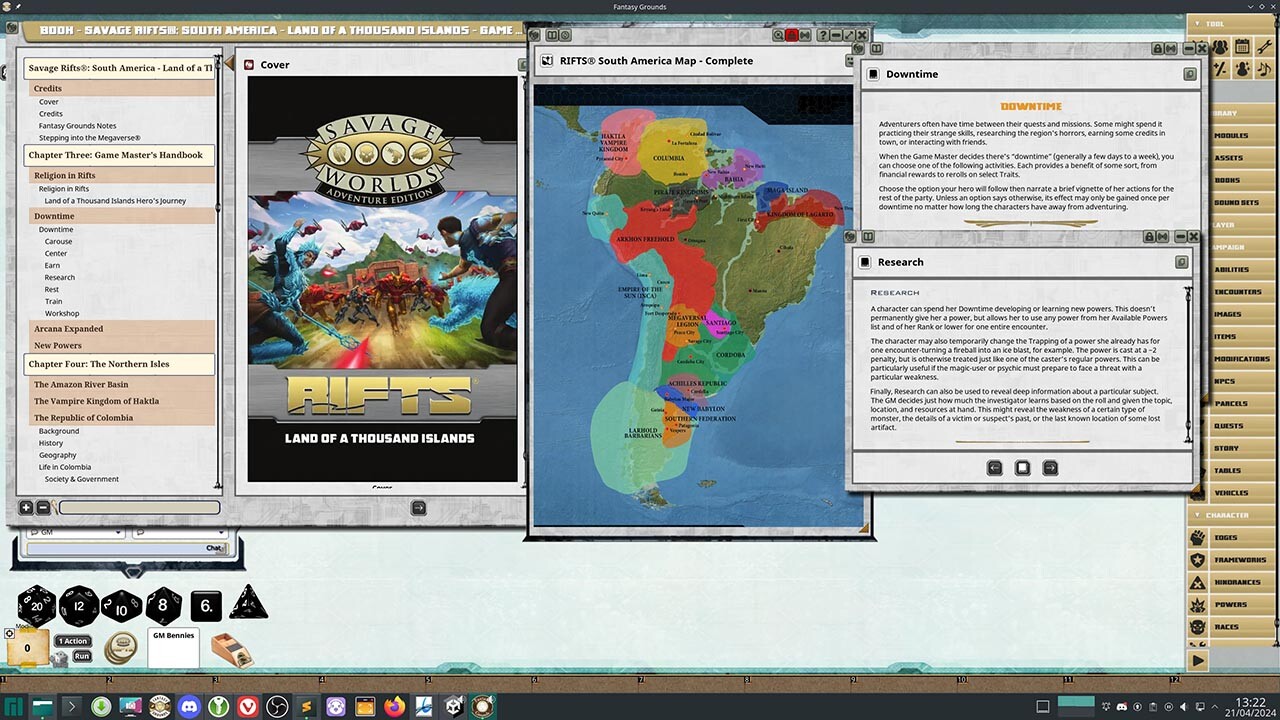Image resolution: width=1280 pixels, height=720 pixels.
Task: Pick the d12 die
Action: coord(79,605)
